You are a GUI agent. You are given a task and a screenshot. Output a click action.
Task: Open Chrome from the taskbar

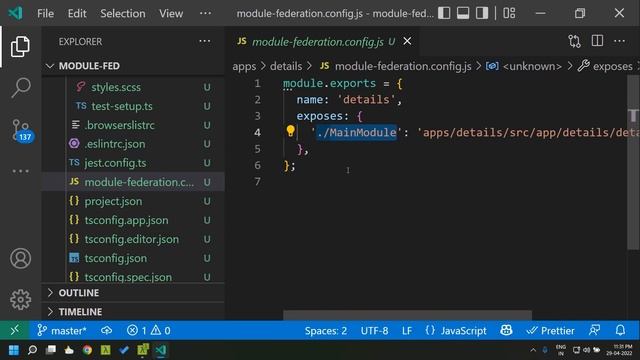pyautogui.click(x=87, y=350)
